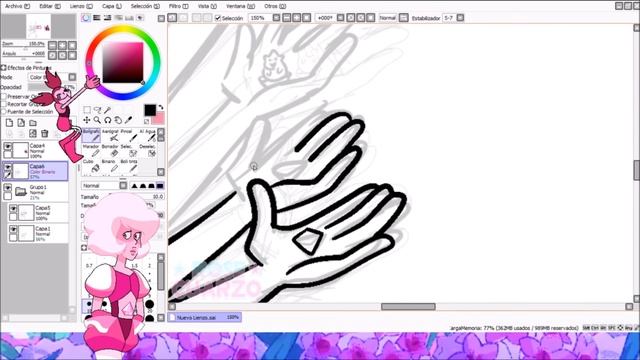Enable Preservar Opacidad checkbox
This screenshot has height=360, width=640.
pyautogui.click(x=4, y=96)
